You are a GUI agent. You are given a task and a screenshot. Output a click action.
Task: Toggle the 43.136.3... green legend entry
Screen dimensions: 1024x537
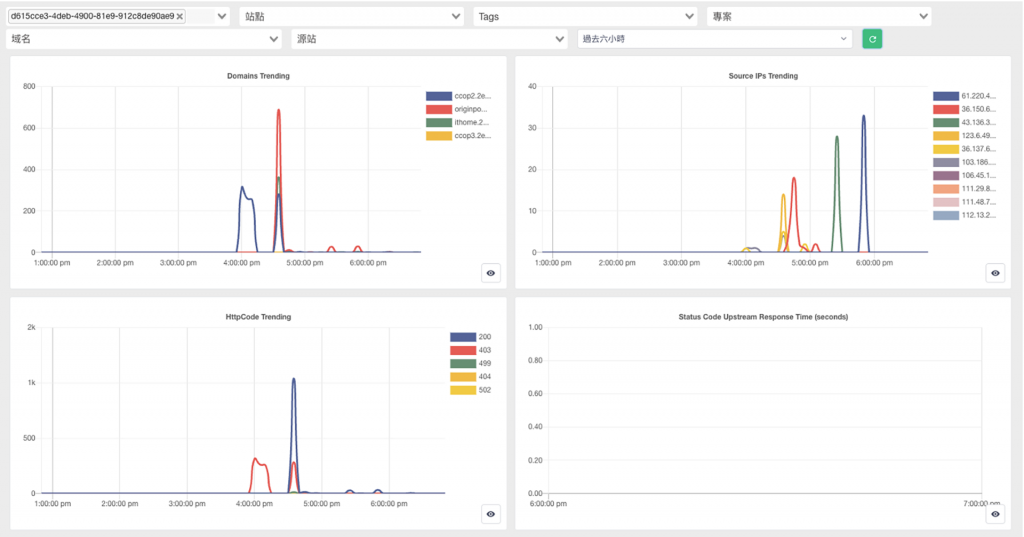tap(965, 122)
